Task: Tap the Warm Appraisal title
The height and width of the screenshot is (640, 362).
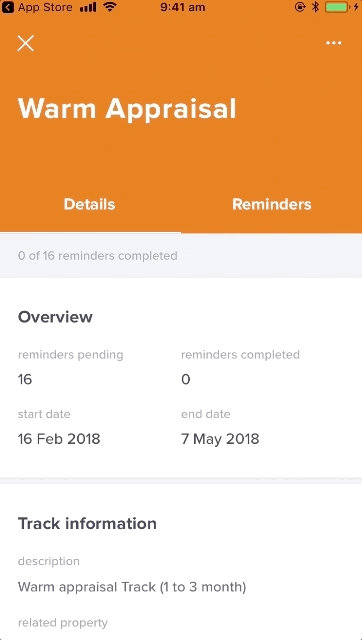Action: click(x=127, y=109)
